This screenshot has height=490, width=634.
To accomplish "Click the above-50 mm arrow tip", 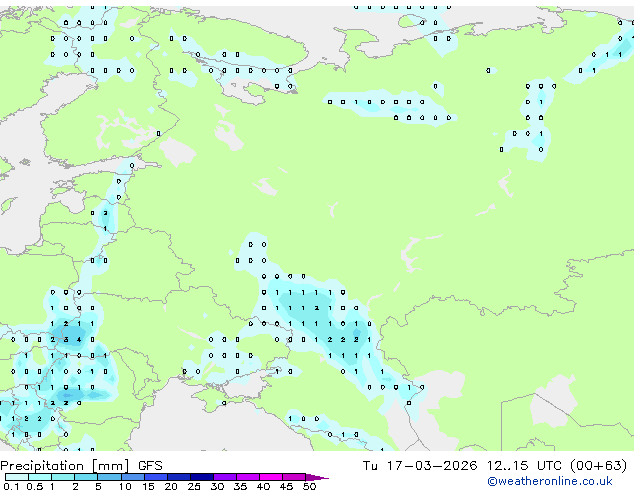I will click(317, 477).
